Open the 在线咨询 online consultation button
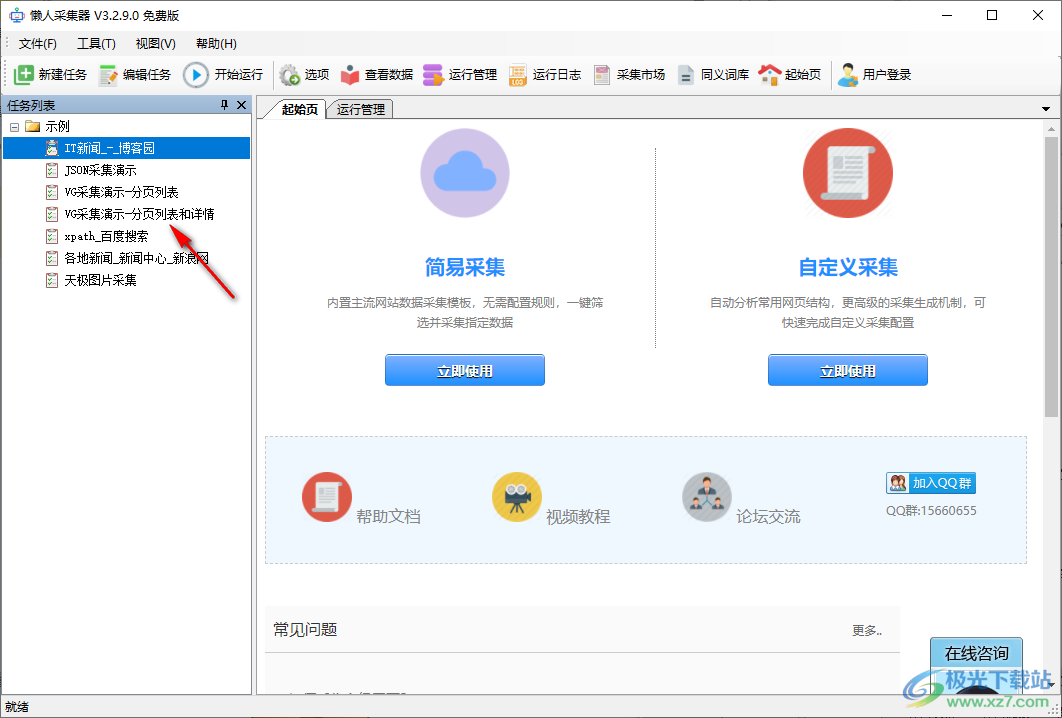The image size is (1062, 718). [x=976, y=653]
